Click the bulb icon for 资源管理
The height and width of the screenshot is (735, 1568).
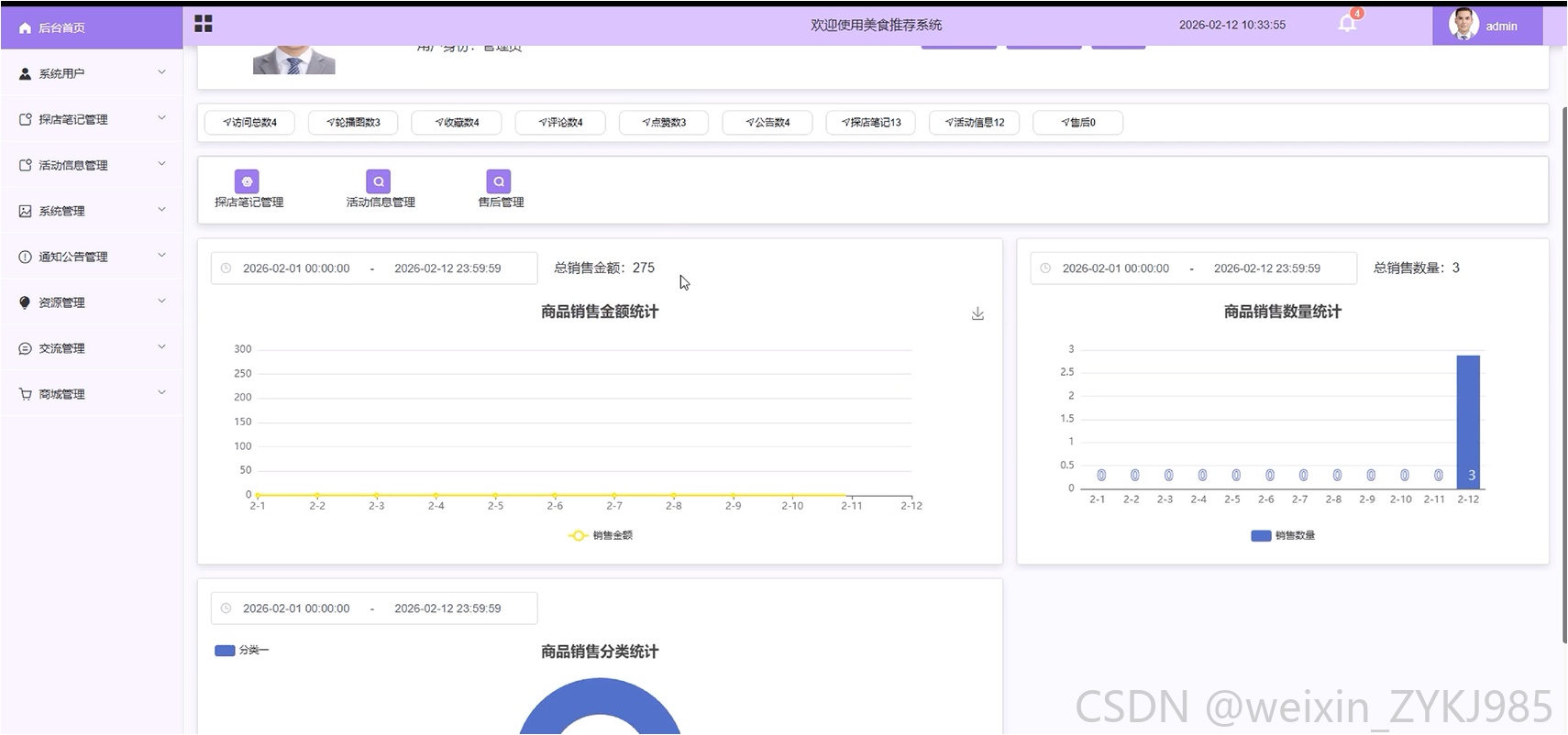pos(25,302)
